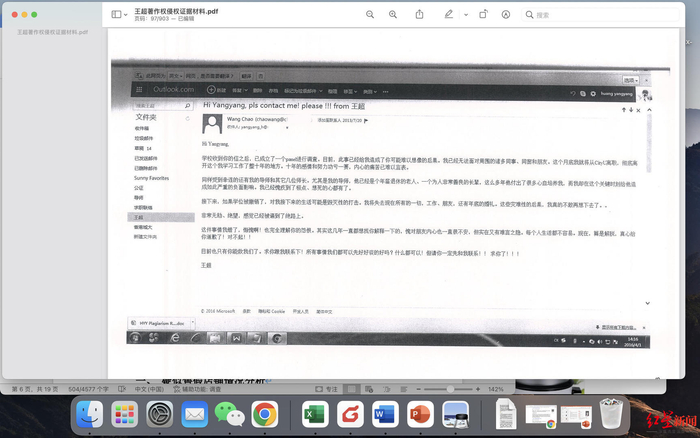
Task: Open Trash from the Dock
Action: click(611, 413)
